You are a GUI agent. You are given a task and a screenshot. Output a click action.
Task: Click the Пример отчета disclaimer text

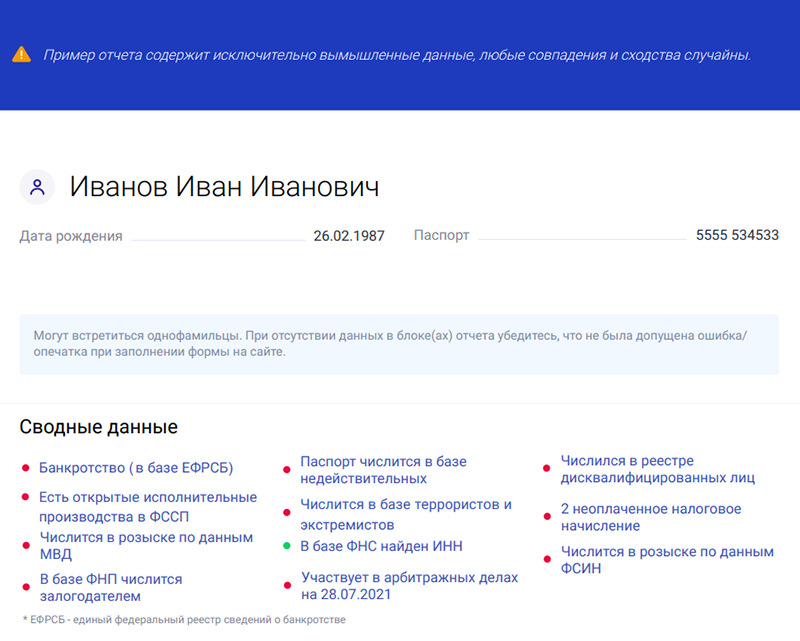point(397,55)
